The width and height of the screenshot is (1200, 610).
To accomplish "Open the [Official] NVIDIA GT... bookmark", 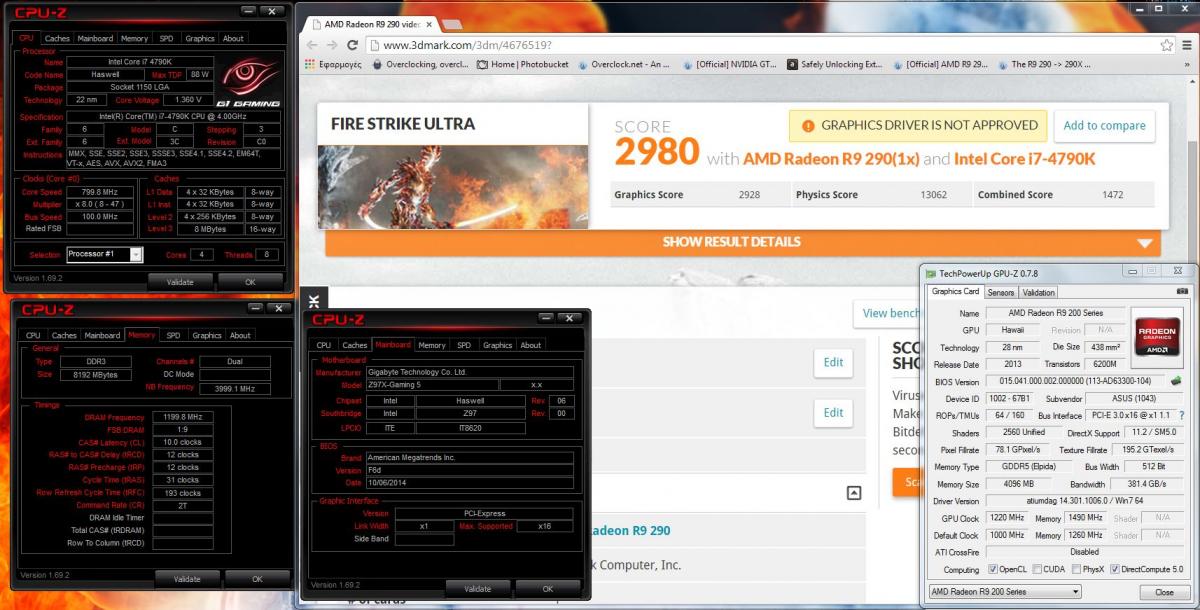I will (x=730, y=65).
